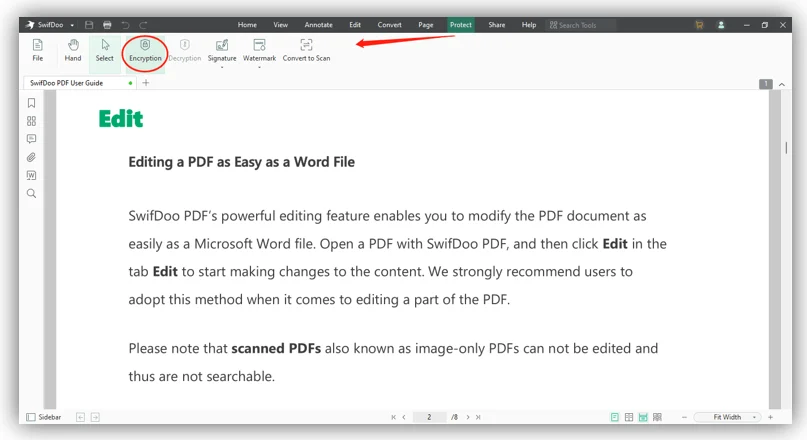Image resolution: width=807 pixels, height=440 pixels.
Task: Go to next view arrow near Sidebar
Action: 95,417
